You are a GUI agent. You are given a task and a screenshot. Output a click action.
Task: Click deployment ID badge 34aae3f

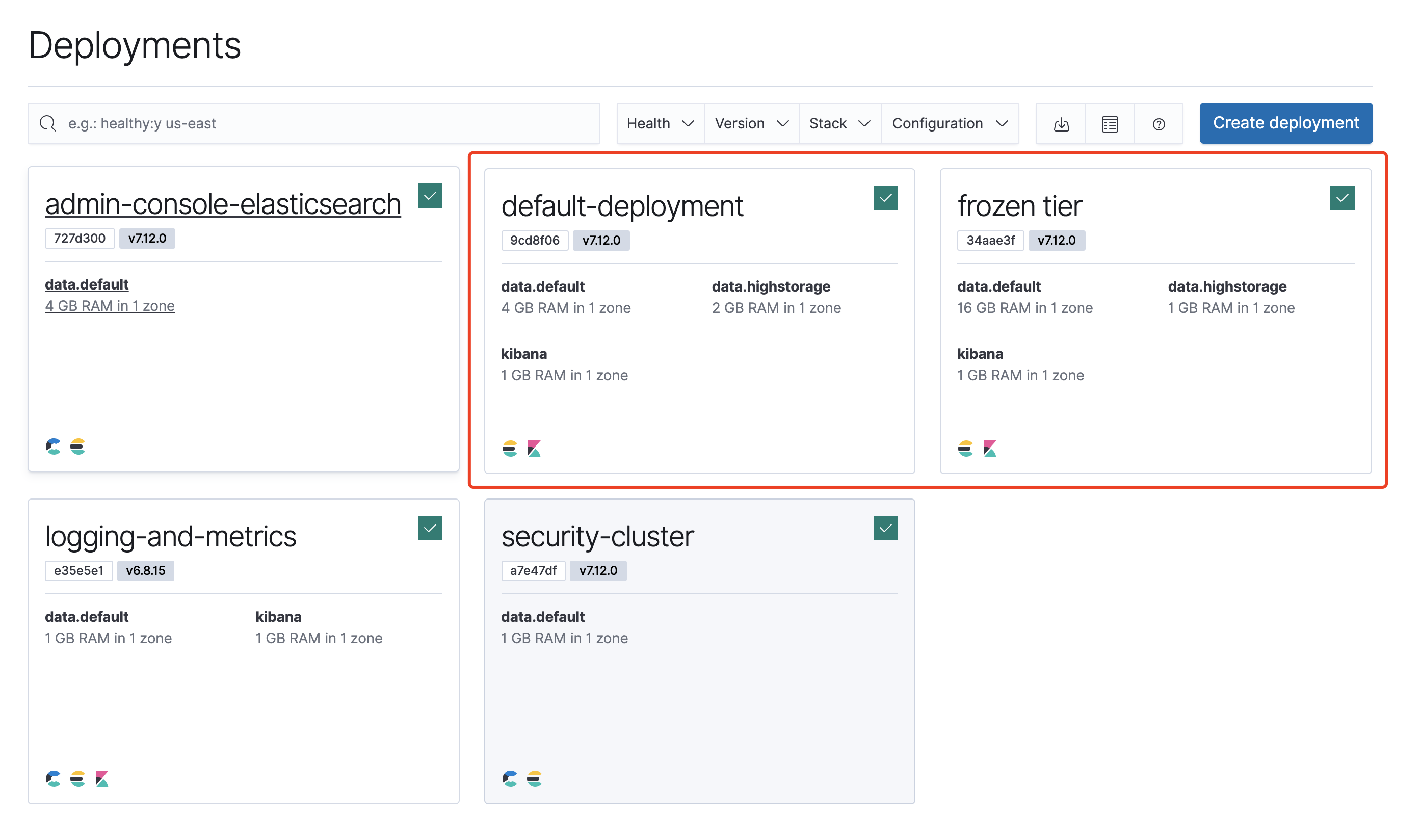990,240
